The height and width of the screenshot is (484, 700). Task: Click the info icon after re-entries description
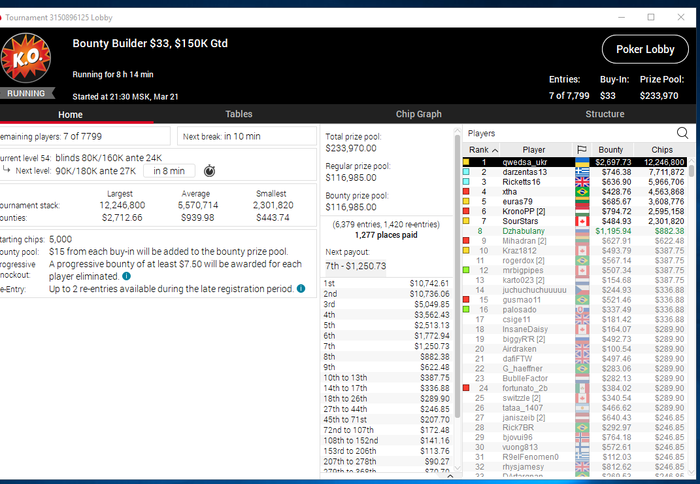(301, 289)
